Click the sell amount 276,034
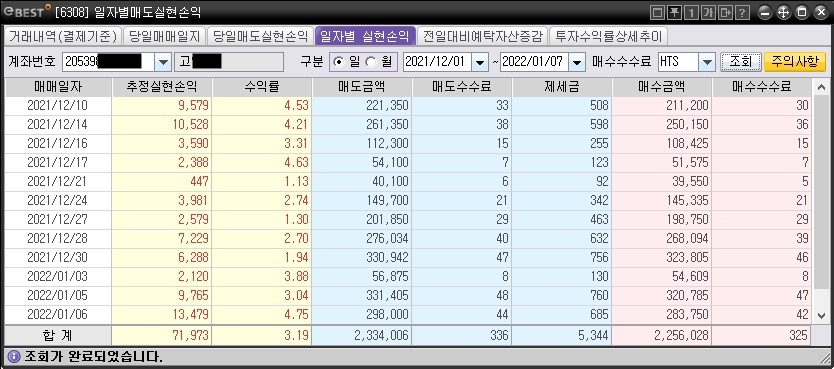Image resolution: width=834 pixels, height=369 pixels. point(387,238)
